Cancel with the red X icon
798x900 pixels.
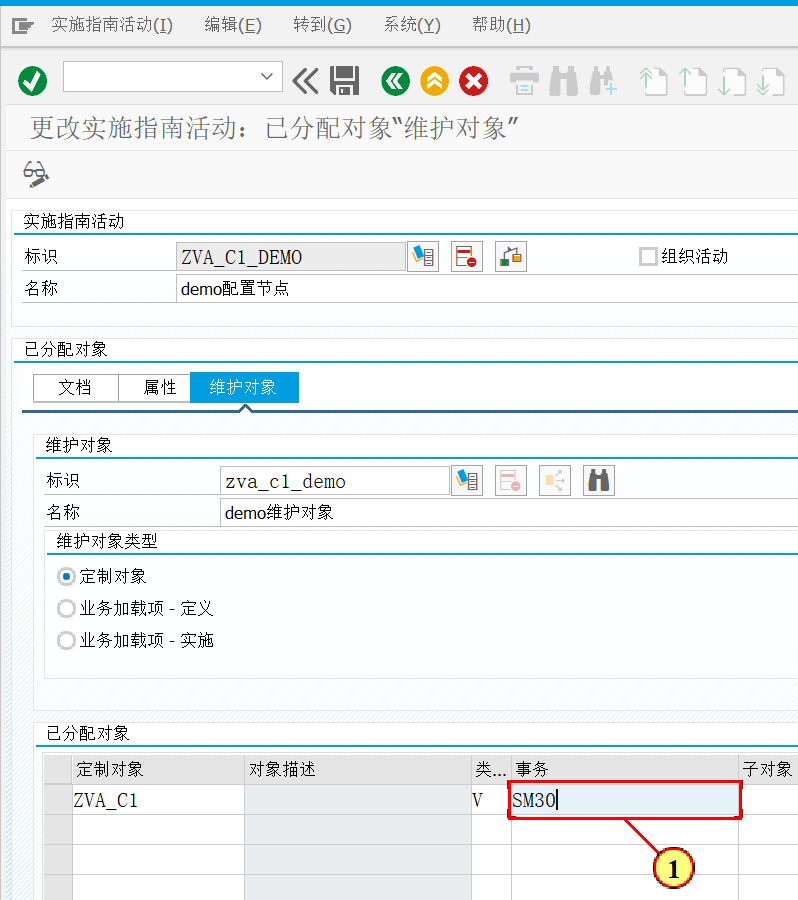(474, 80)
